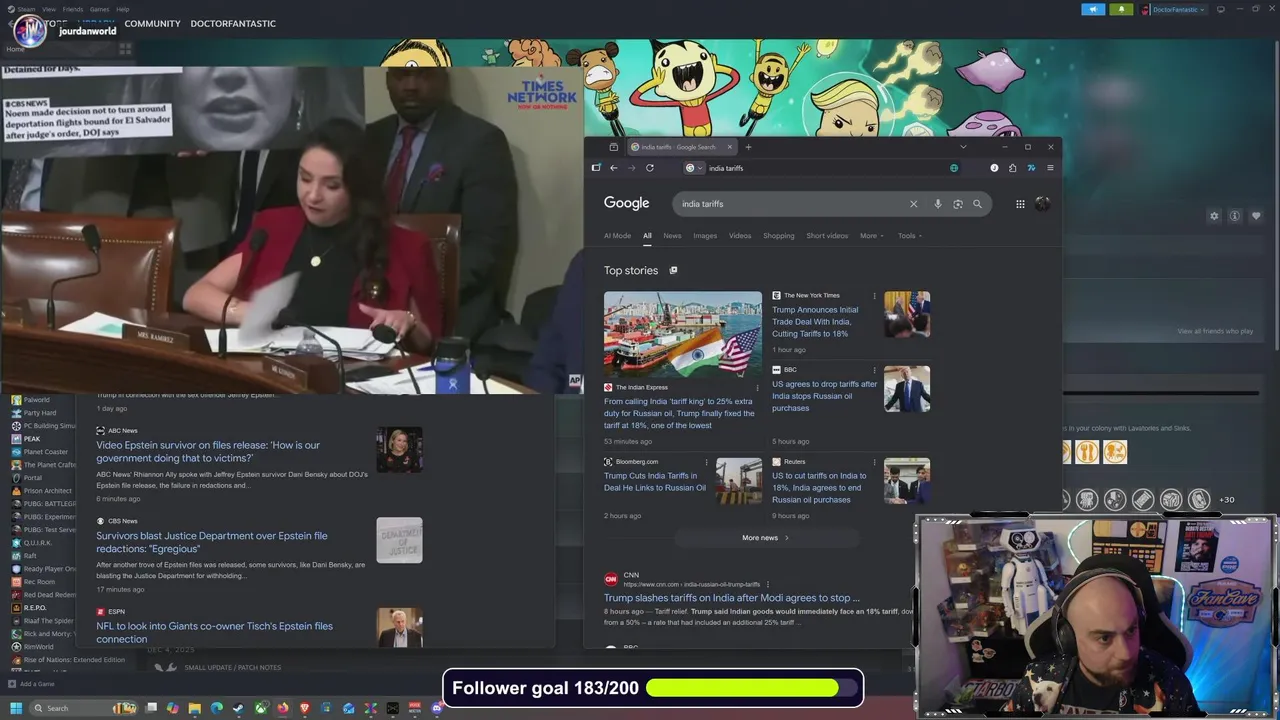Go back in the browser window
This screenshot has width=1280, height=720.
pyautogui.click(x=613, y=168)
